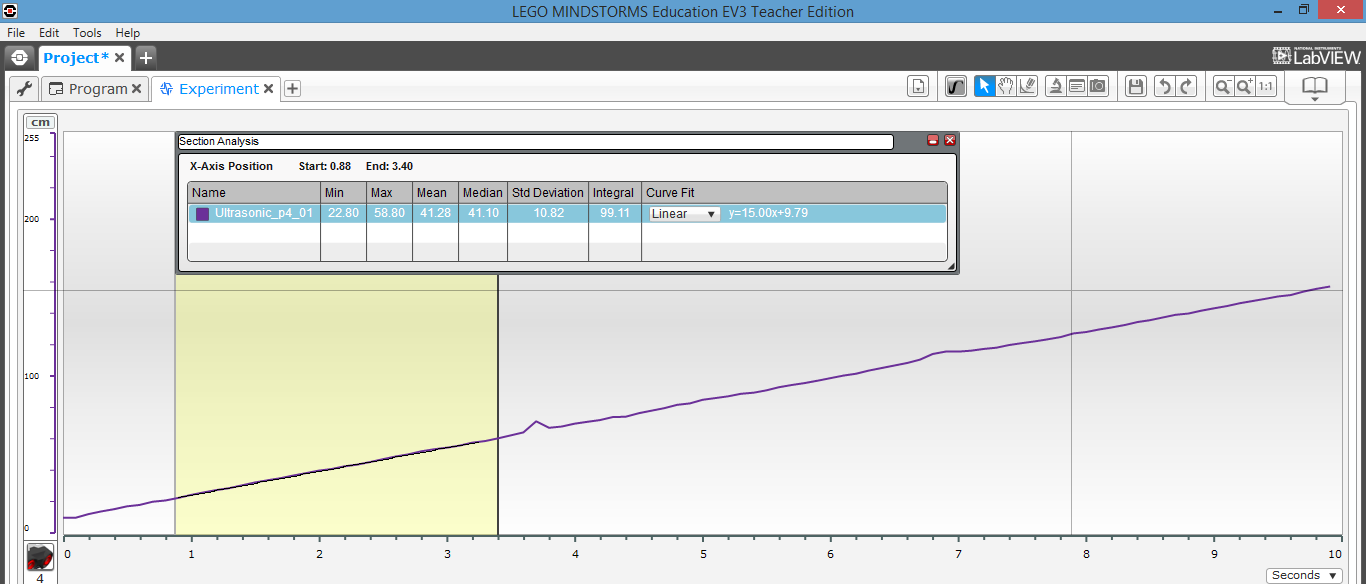Viewport: 1366px width, 584px height.
Task: Open the content editor book panel
Action: tap(1314, 88)
